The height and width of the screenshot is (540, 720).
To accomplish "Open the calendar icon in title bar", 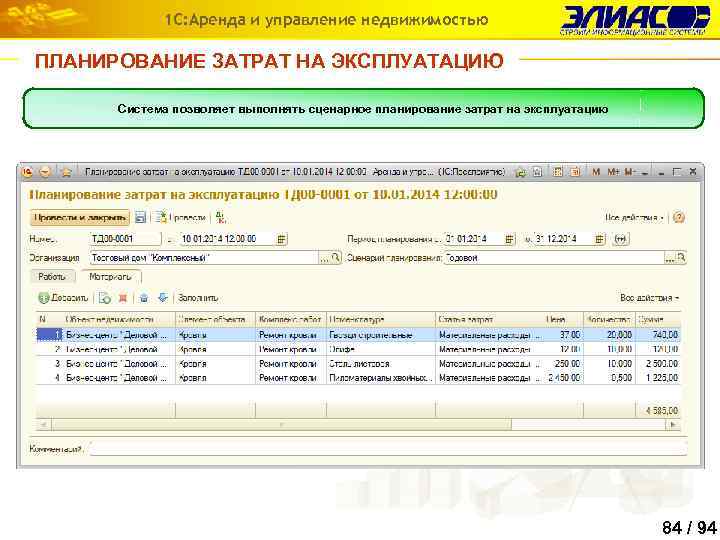I will pyautogui.click(x=575, y=172).
